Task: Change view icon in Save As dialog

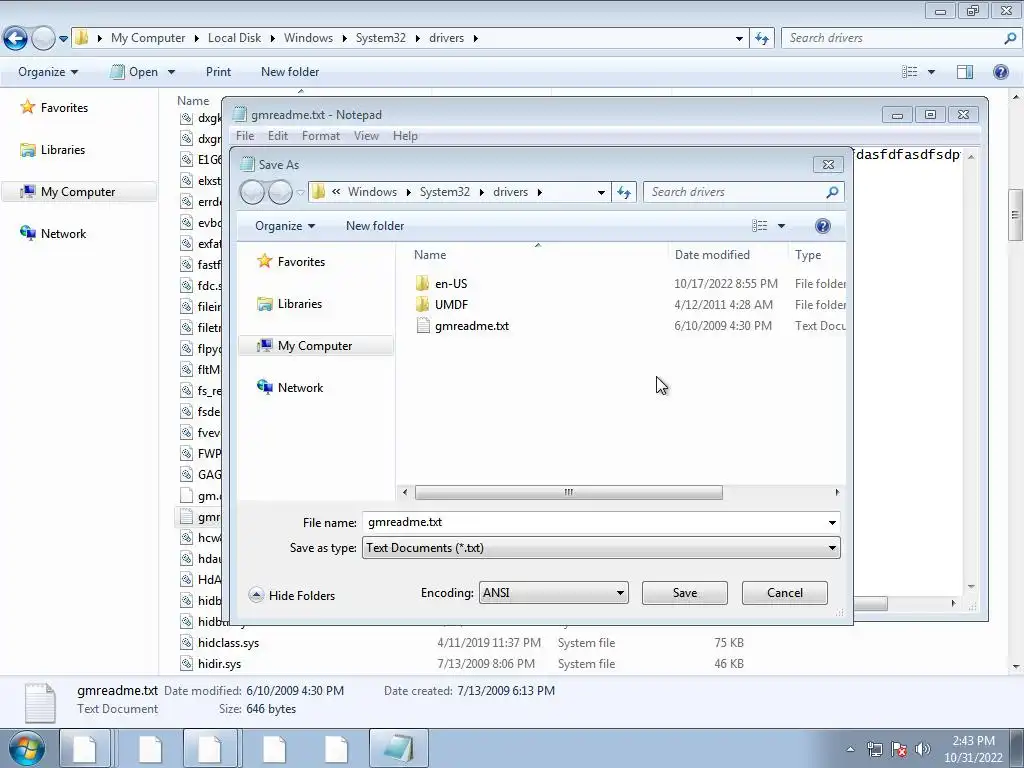Action: click(760, 226)
